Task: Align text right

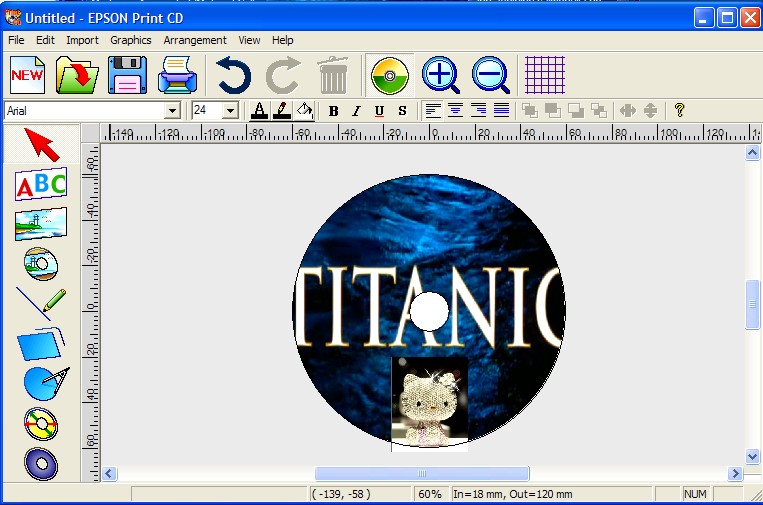Action: [478, 111]
